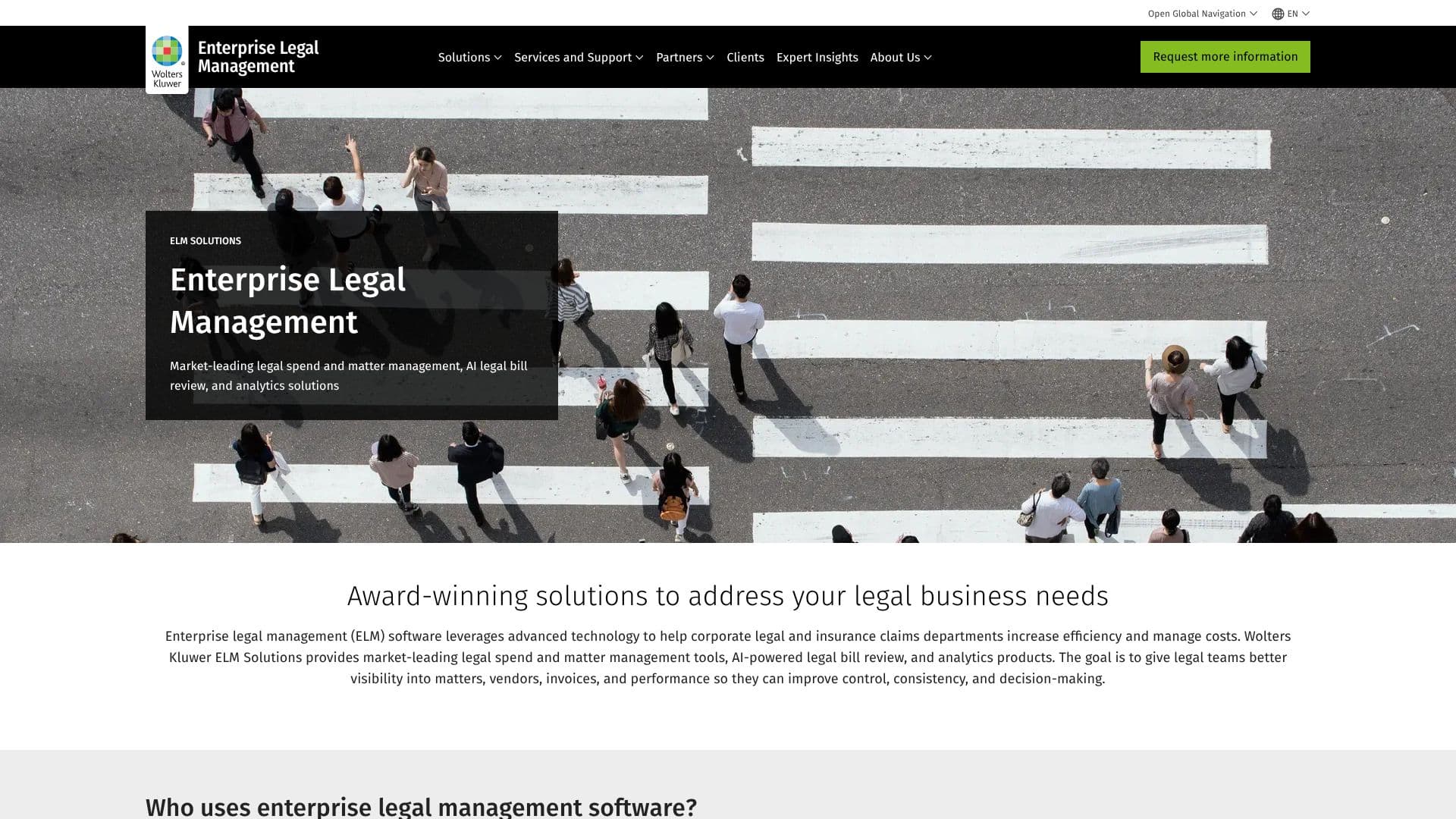Image resolution: width=1456 pixels, height=819 pixels.
Task: Open Expert Insights
Action: click(x=817, y=58)
